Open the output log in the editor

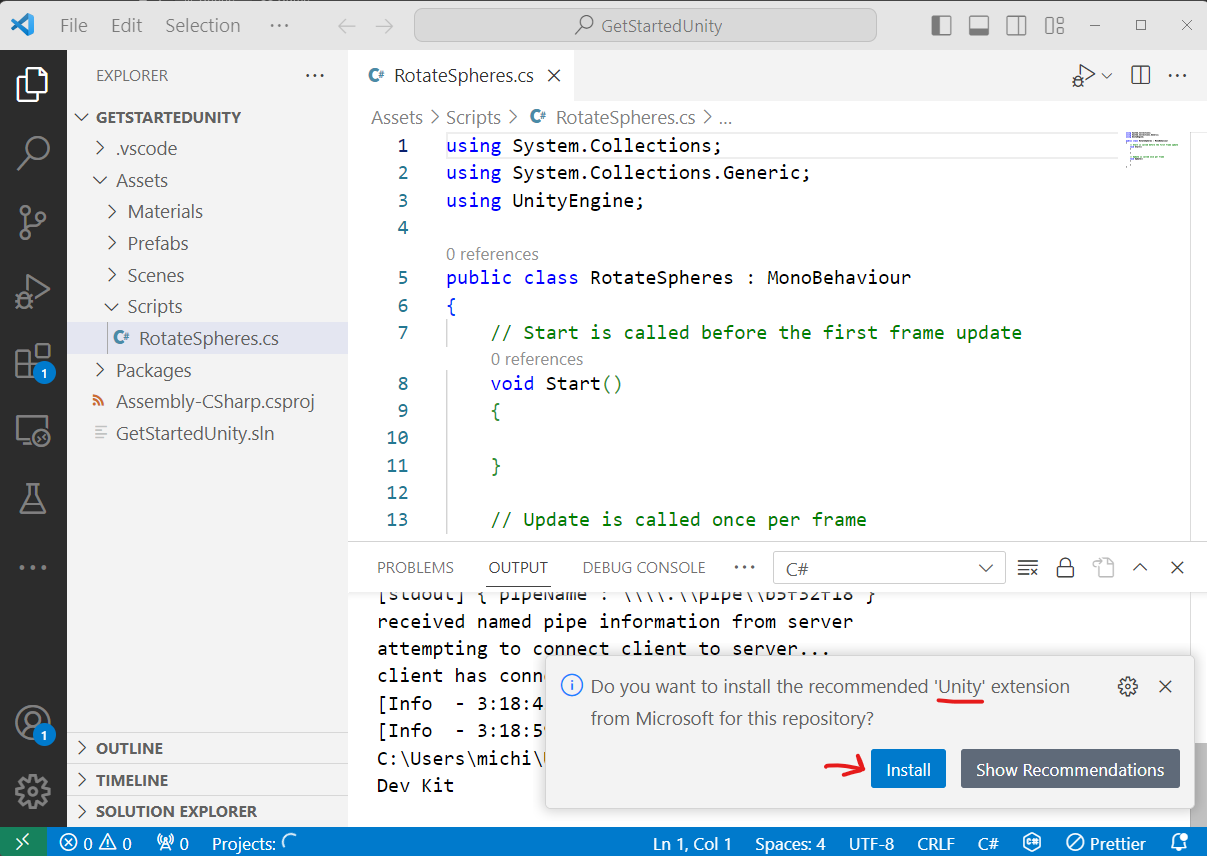pos(1103,568)
